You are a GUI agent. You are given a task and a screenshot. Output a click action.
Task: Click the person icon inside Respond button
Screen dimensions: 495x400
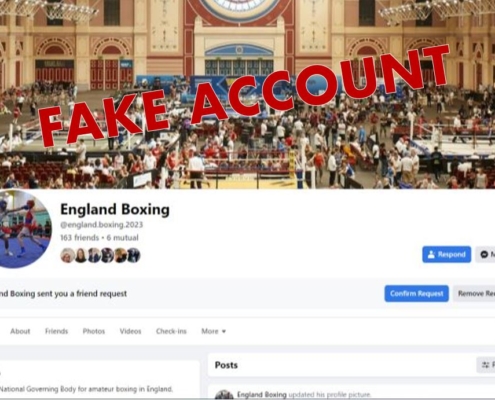[x=431, y=254]
